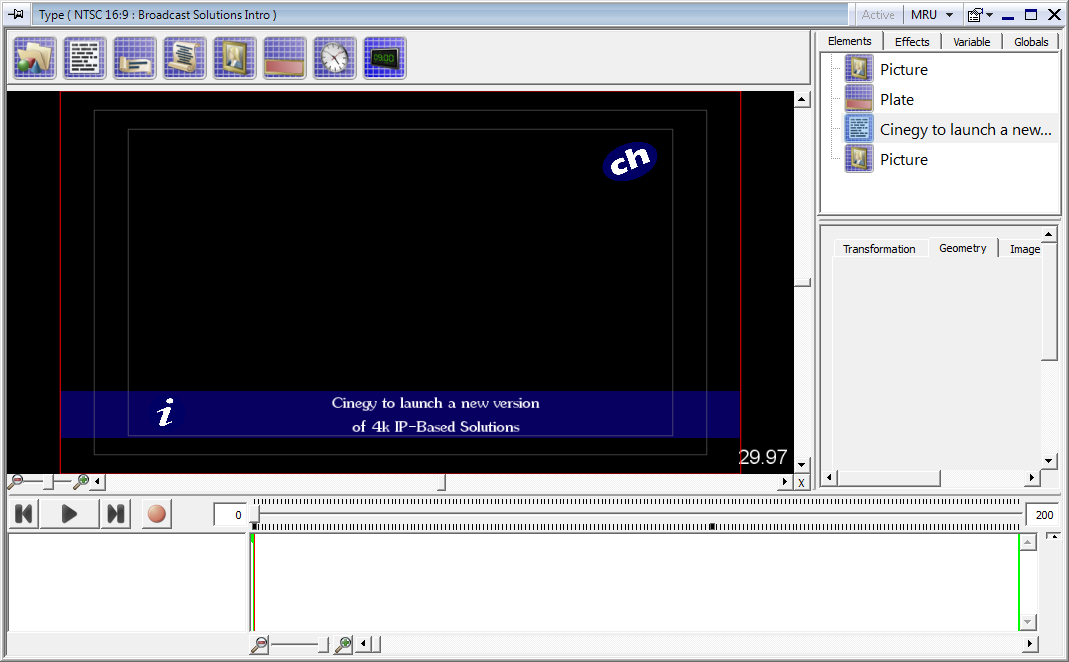The width and height of the screenshot is (1069, 662).
Task: Select the 'Cinegy to launch a new...' text element
Action: [965, 130]
